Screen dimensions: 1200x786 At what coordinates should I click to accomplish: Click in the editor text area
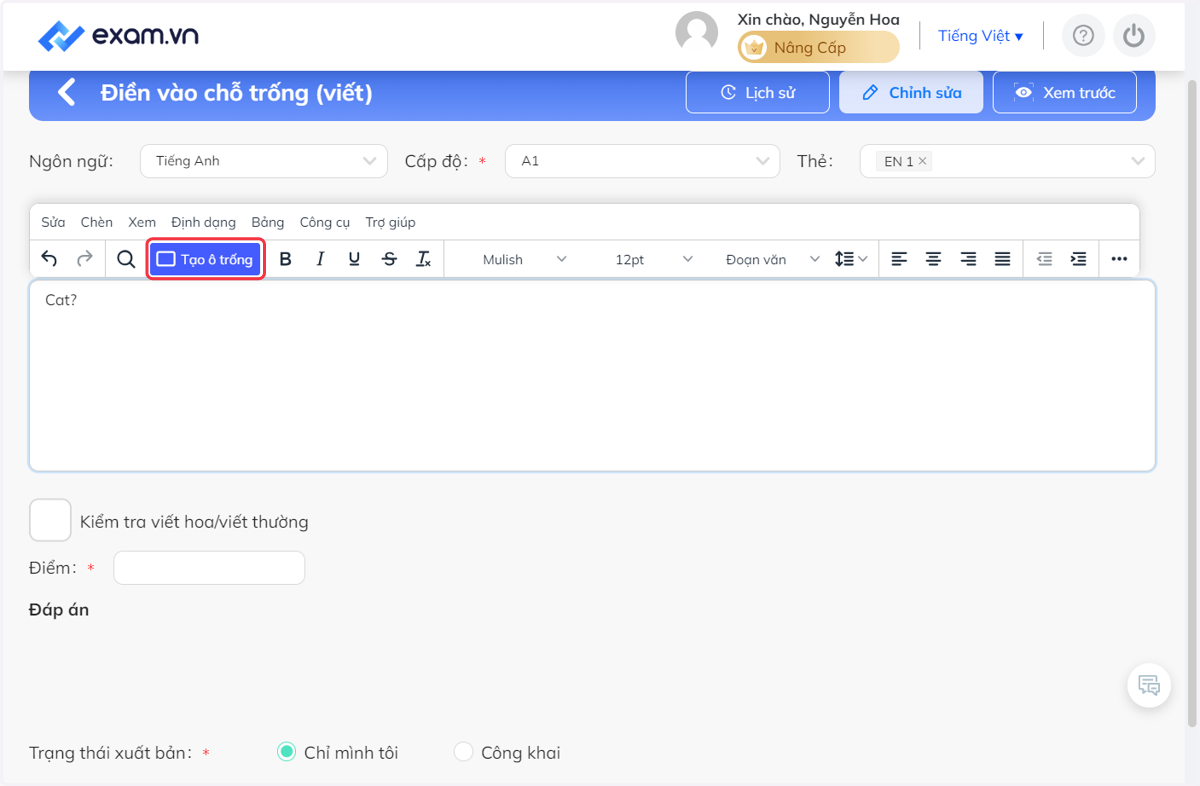(592, 376)
